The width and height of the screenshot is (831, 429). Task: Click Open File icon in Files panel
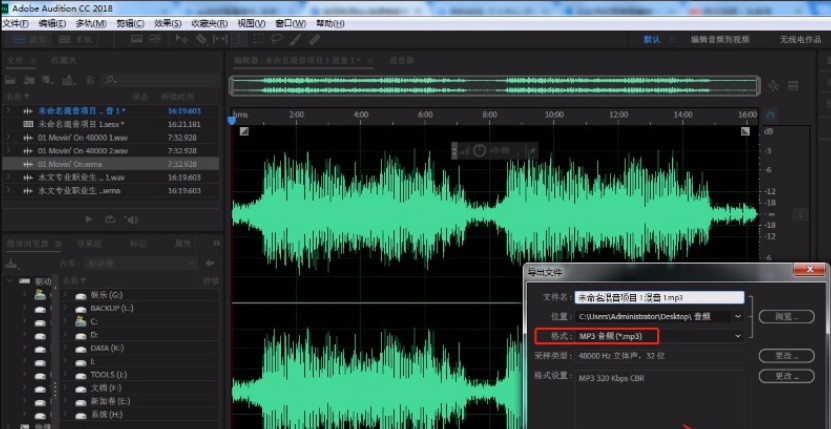(10, 80)
